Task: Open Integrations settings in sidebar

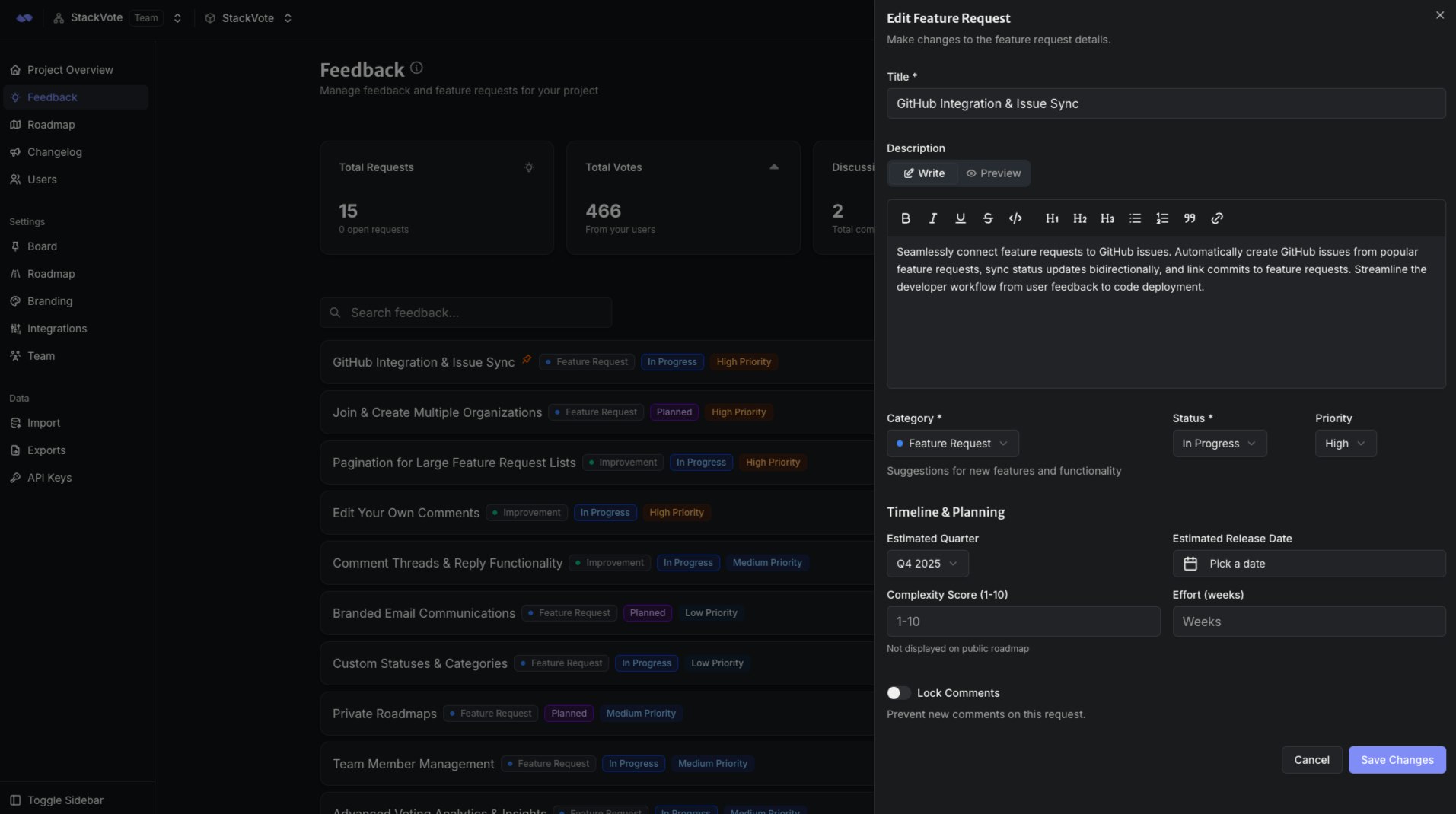Action: [x=75, y=329]
